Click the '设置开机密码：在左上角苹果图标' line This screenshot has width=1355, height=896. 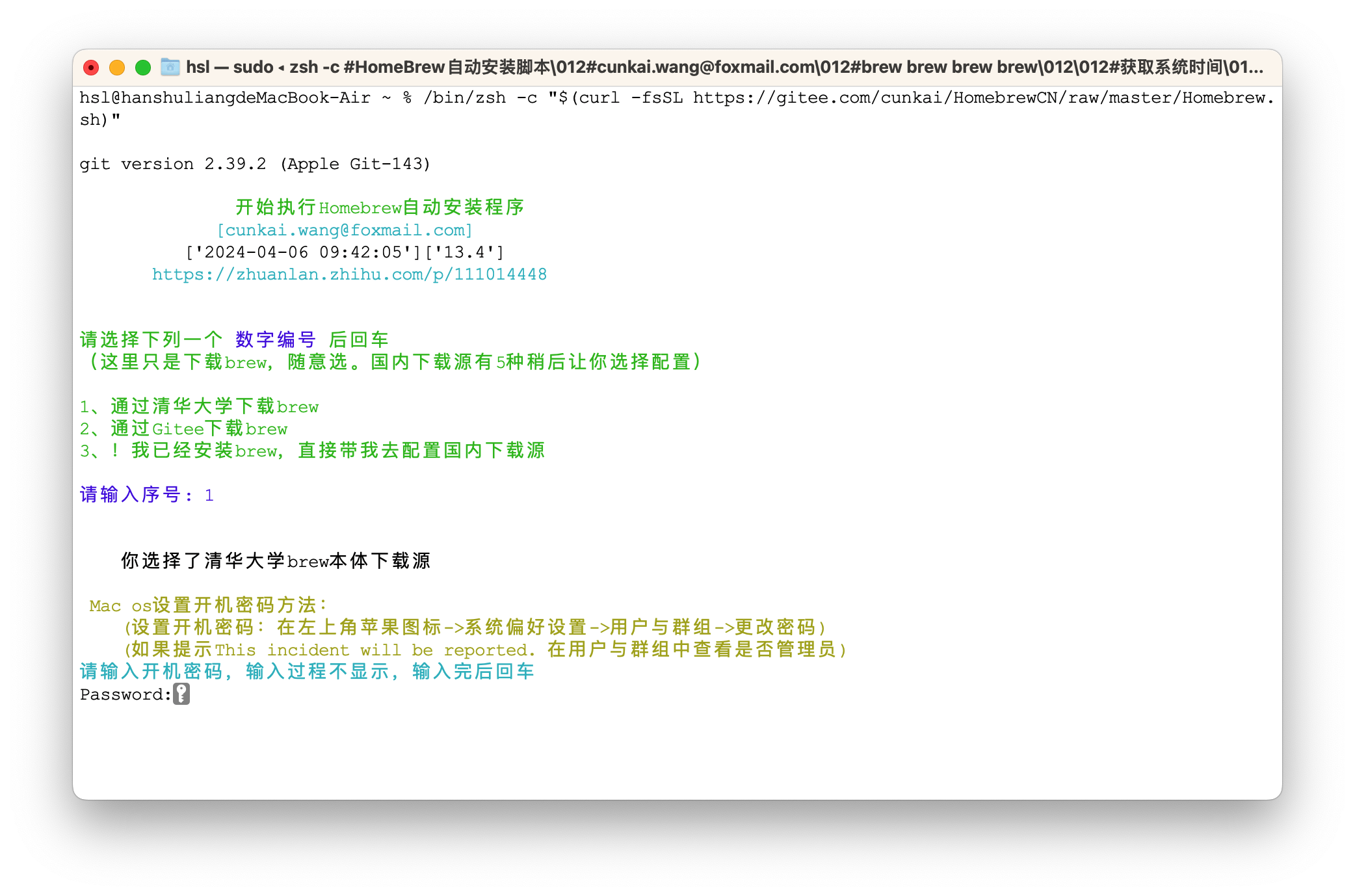pyautogui.click(x=475, y=627)
